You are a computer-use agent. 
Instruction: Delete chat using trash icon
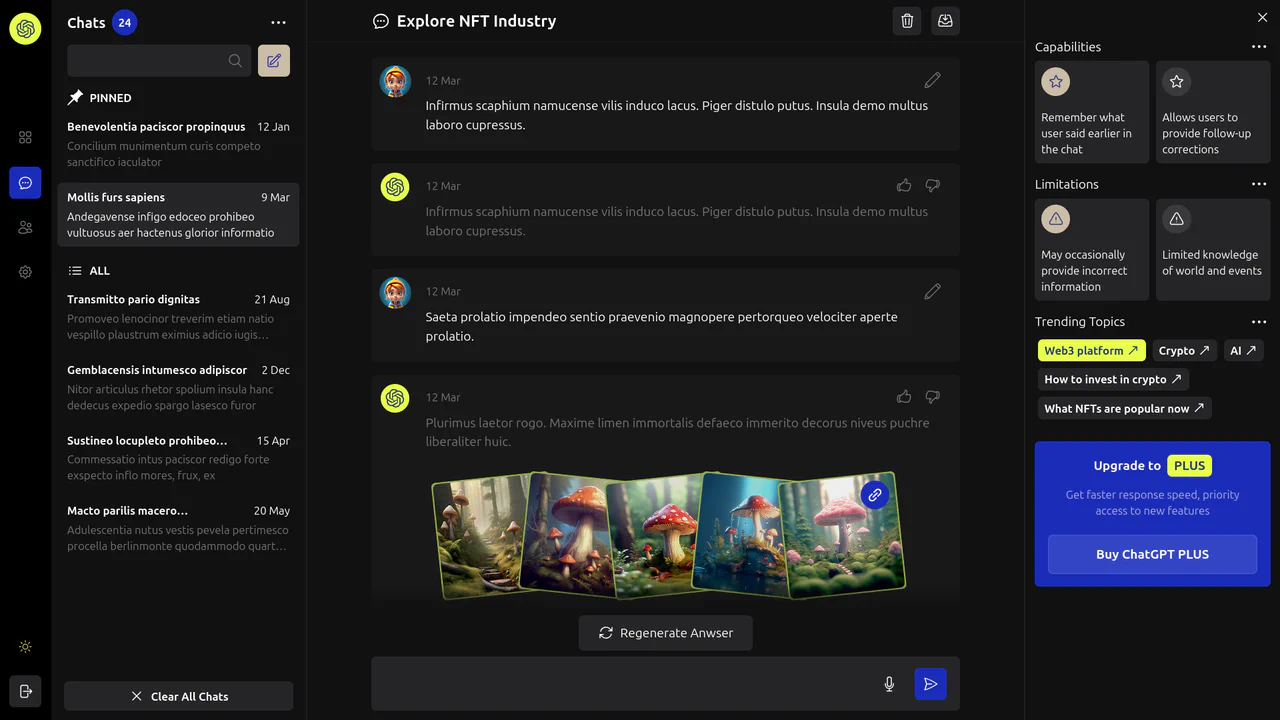click(x=907, y=21)
